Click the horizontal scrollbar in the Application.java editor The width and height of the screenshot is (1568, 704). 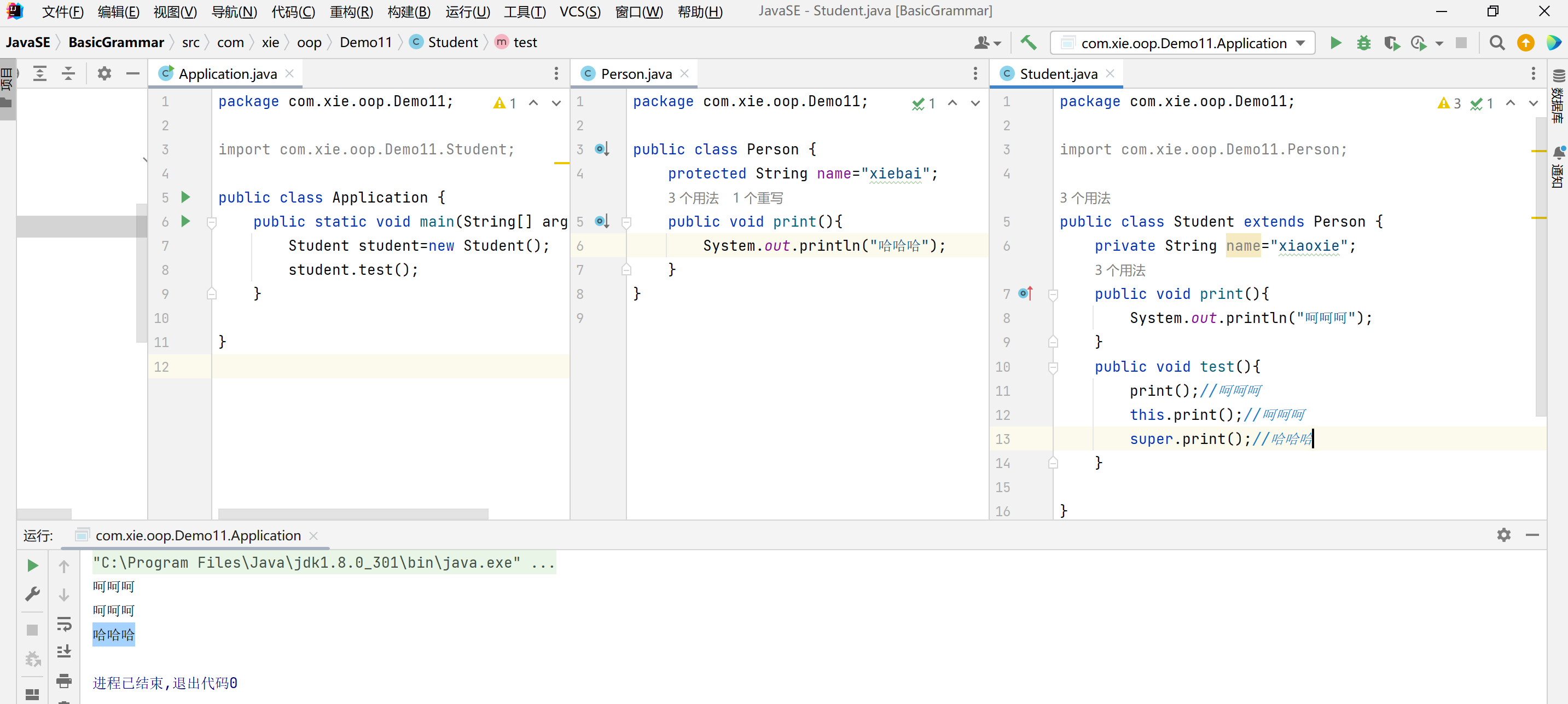click(353, 513)
